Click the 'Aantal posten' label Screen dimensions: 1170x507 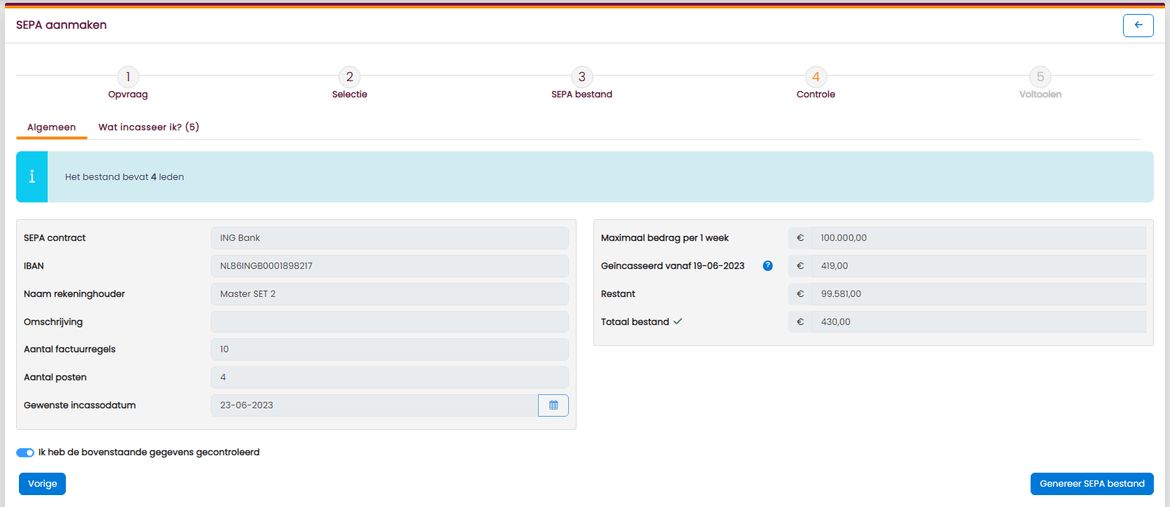click(55, 377)
